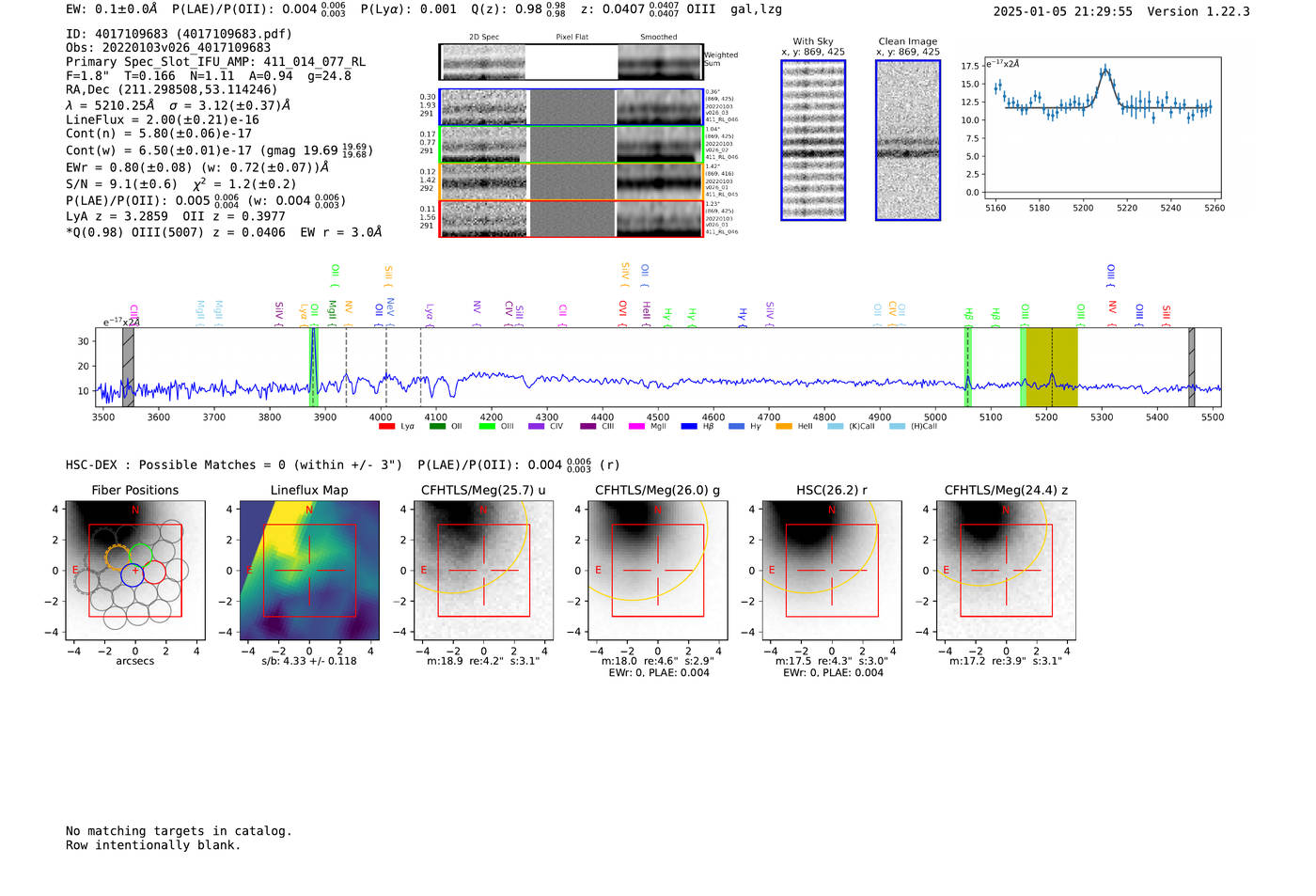Click the green dashed Hβ marker near 5060 Å
The width and height of the screenshot is (1316, 896).
point(967,367)
